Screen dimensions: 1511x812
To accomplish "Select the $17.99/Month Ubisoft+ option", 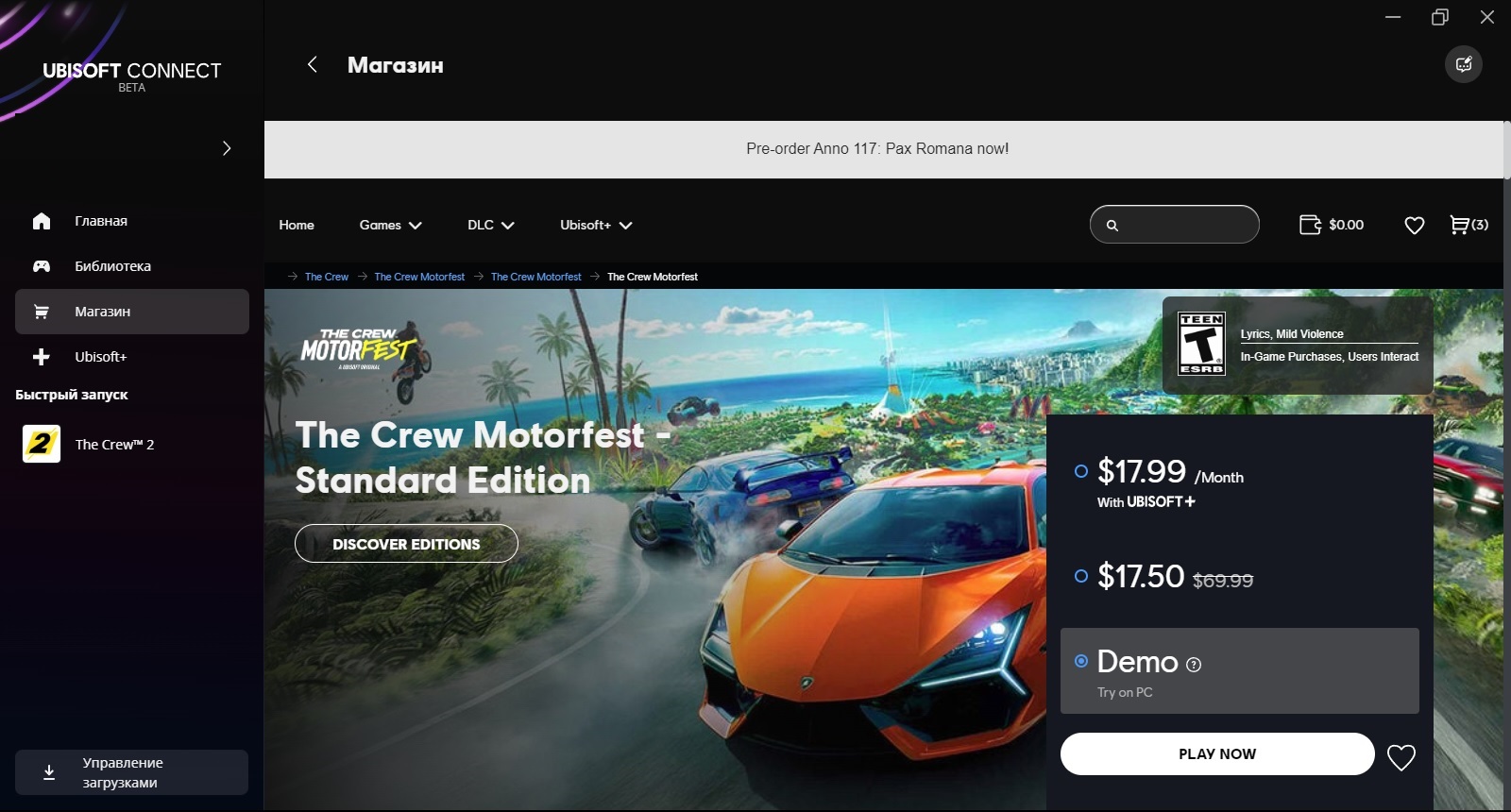I will coord(1081,471).
